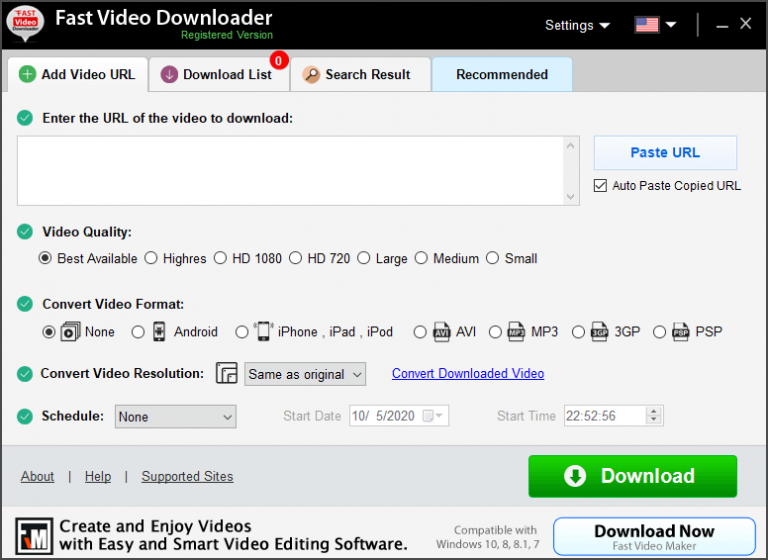This screenshot has width=768, height=560.
Task: Click the magnifier icon on Search Result tab
Action: [311, 74]
